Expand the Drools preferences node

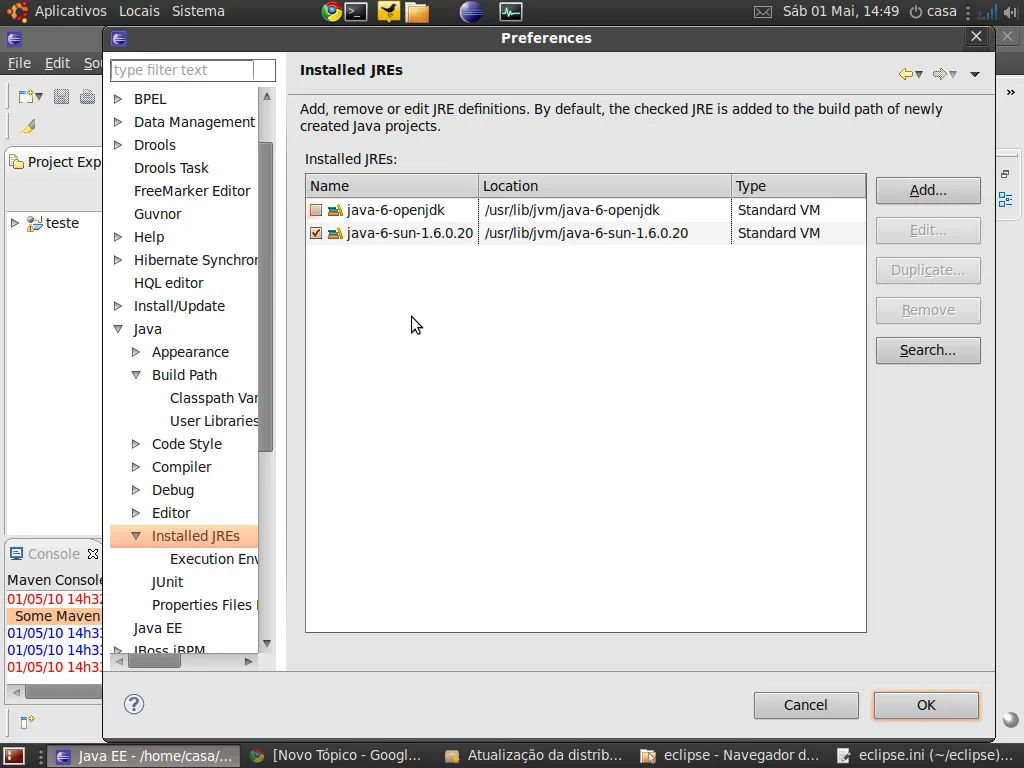coord(118,144)
